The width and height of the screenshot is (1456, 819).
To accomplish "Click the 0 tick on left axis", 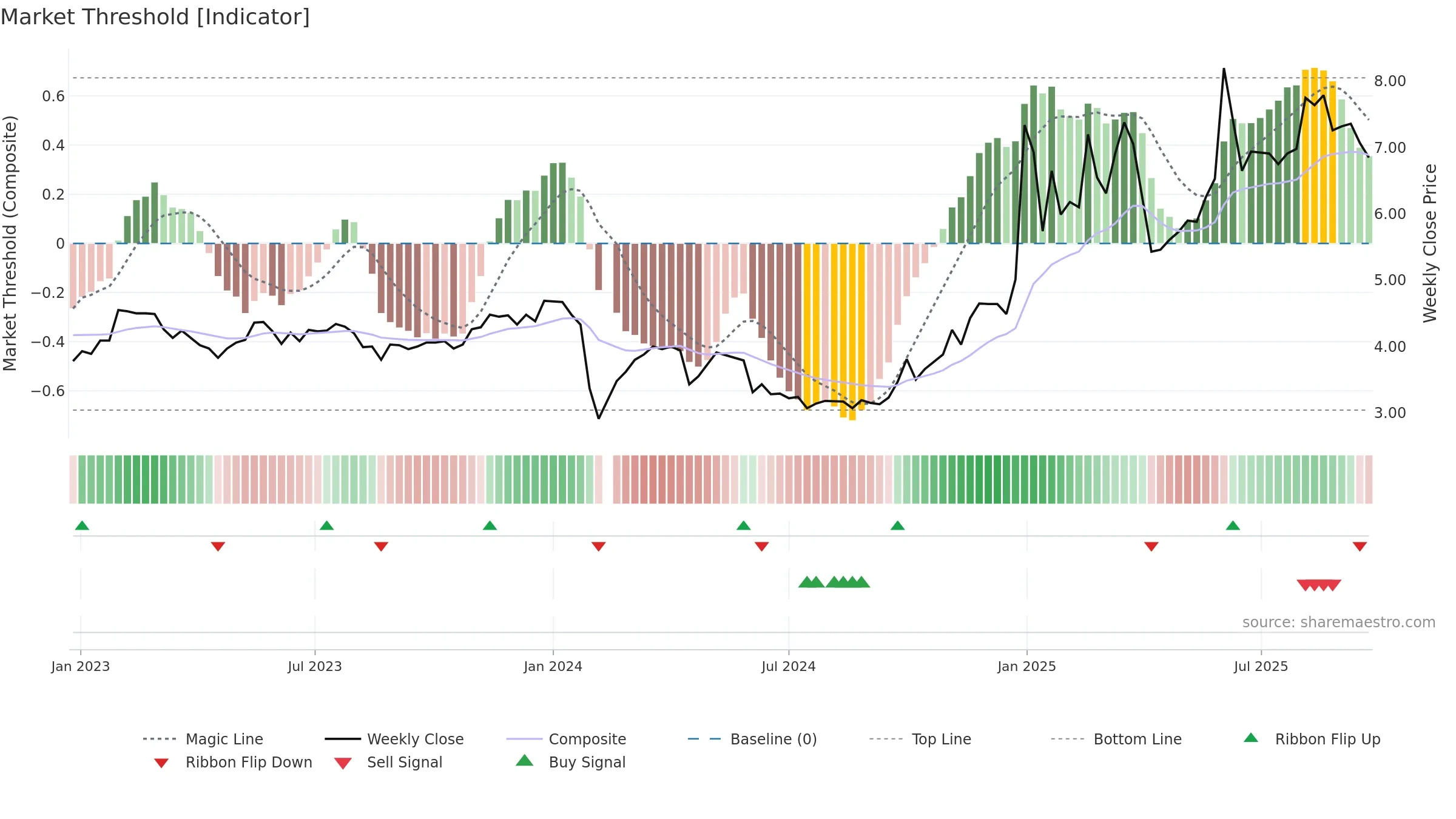I will click(60, 244).
